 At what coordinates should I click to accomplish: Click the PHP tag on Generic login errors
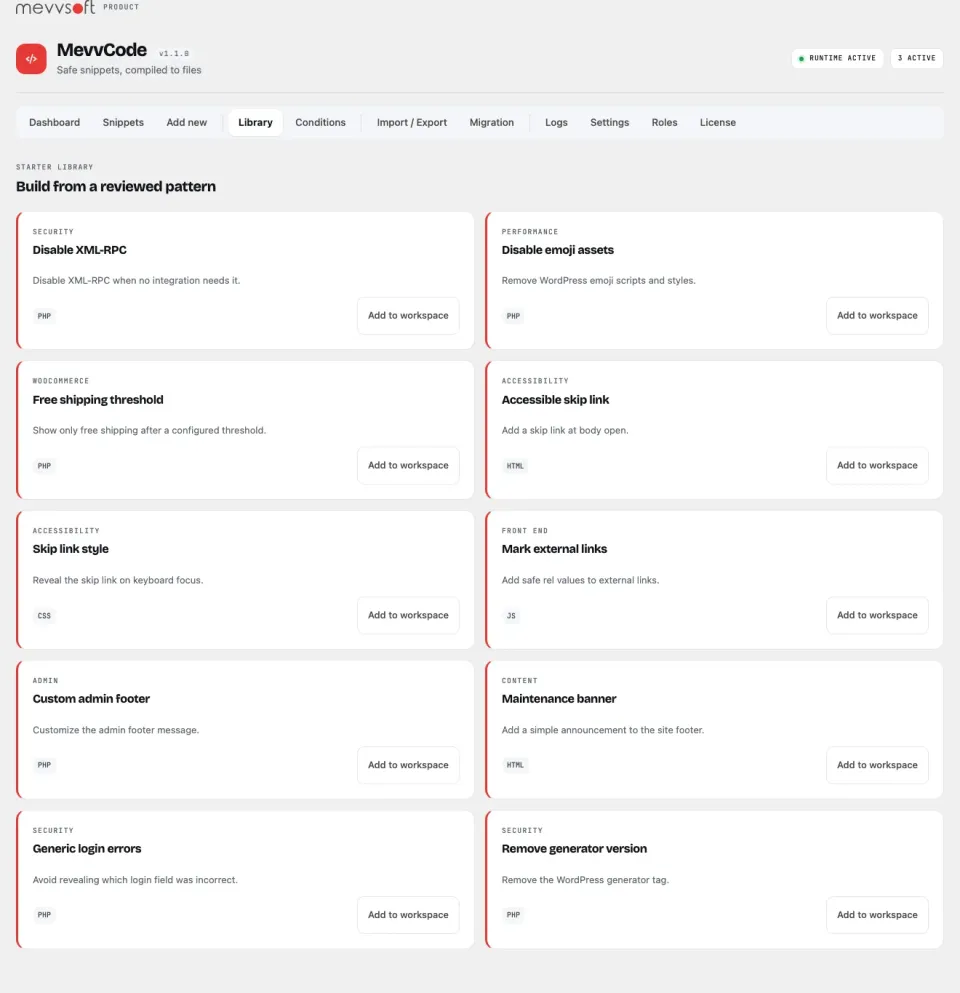coord(44,914)
